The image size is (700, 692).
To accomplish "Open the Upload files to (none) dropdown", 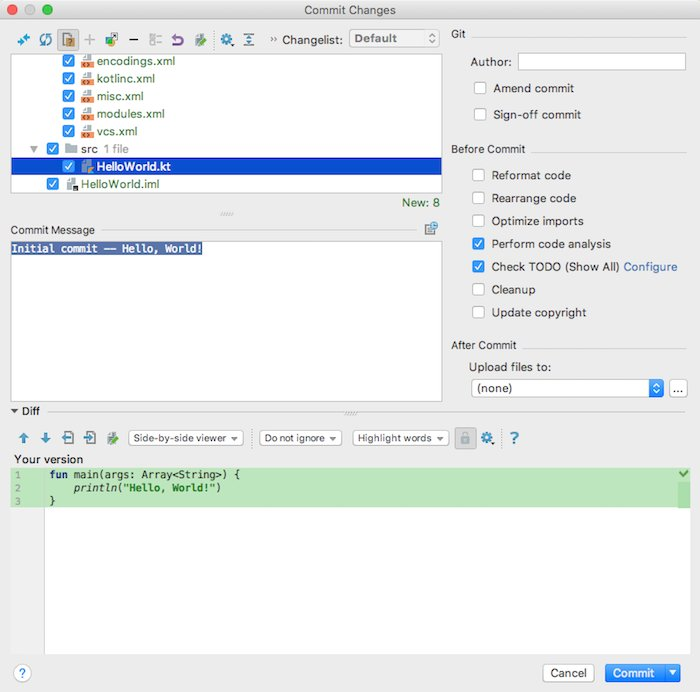I will [x=567, y=388].
